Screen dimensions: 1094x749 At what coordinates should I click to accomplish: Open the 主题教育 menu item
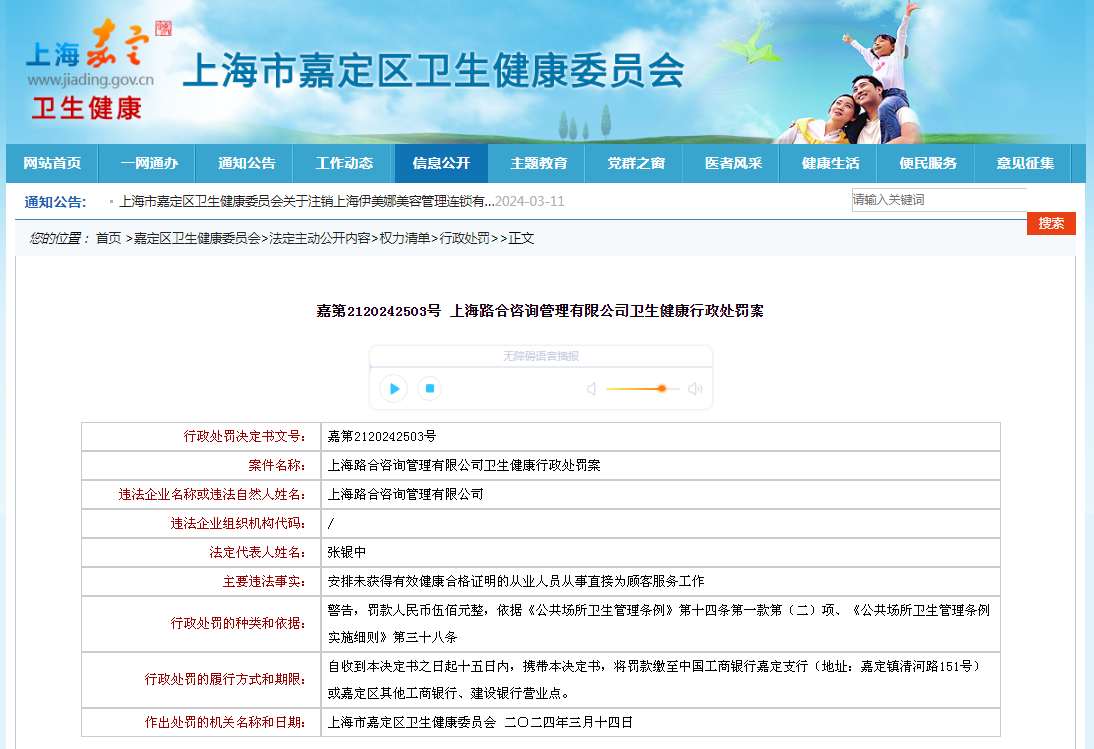pyautogui.click(x=539, y=163)
